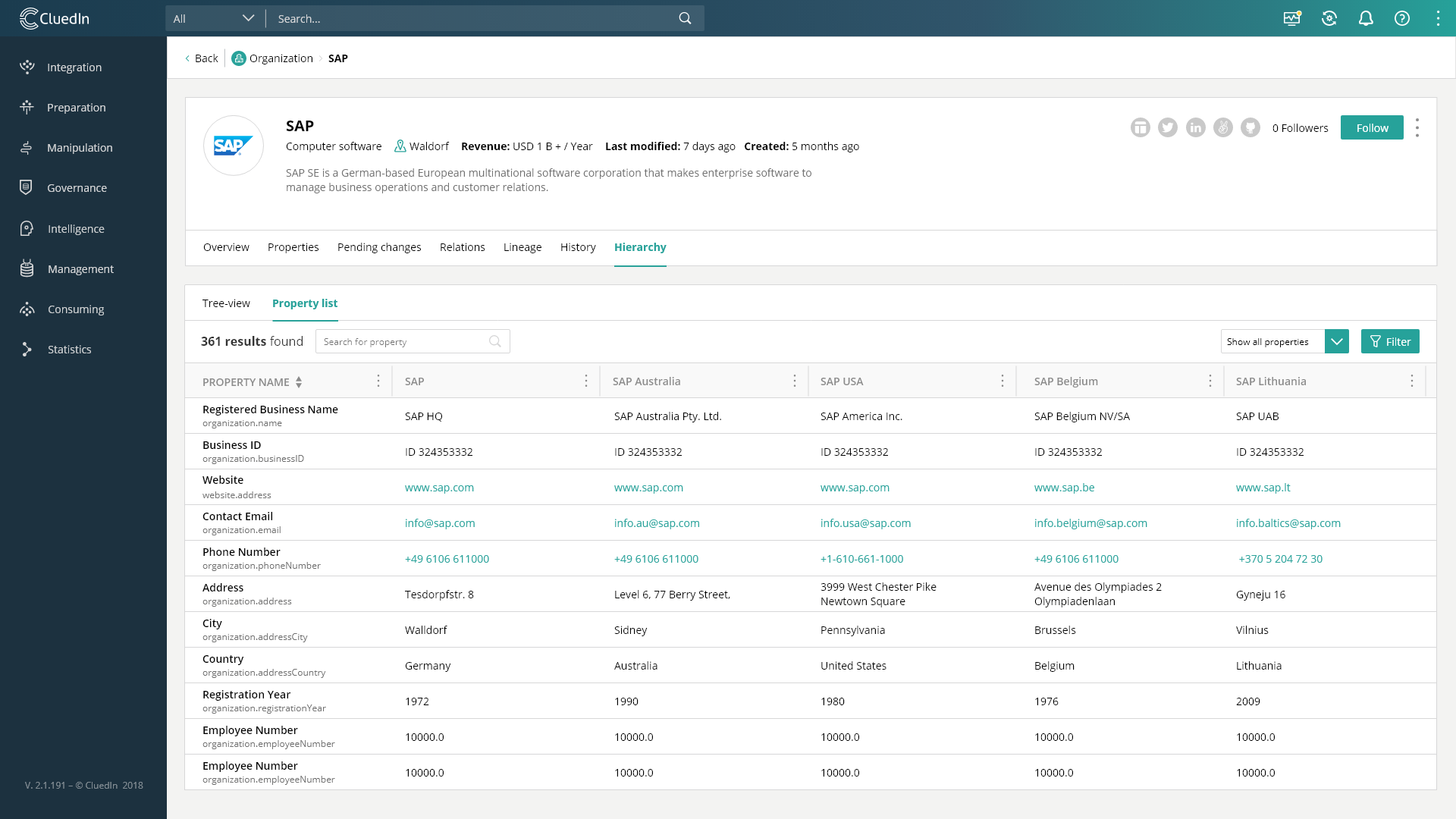Screen dimensions: 1456x819
Task: Click the Tesdorpfstr. 8 address cell
Action: [x=439, y=595]
